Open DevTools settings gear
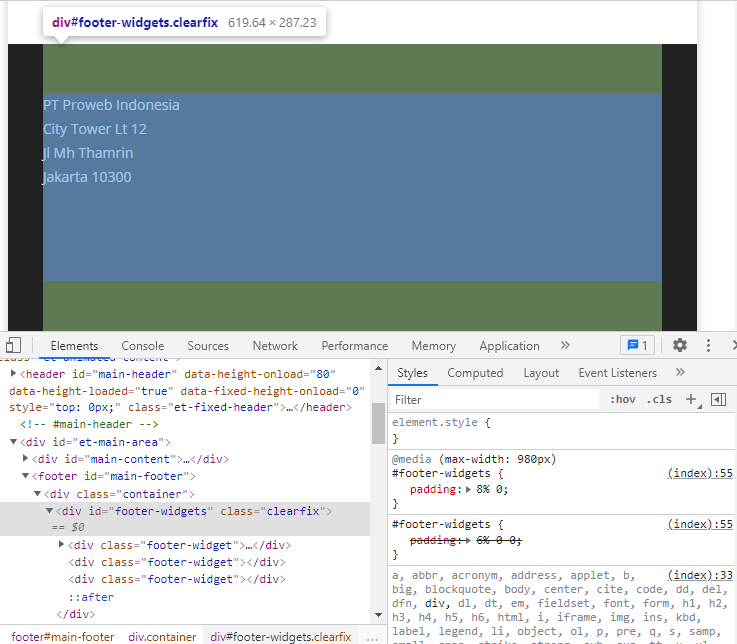 pyautogui.click(x=680, y=346)
